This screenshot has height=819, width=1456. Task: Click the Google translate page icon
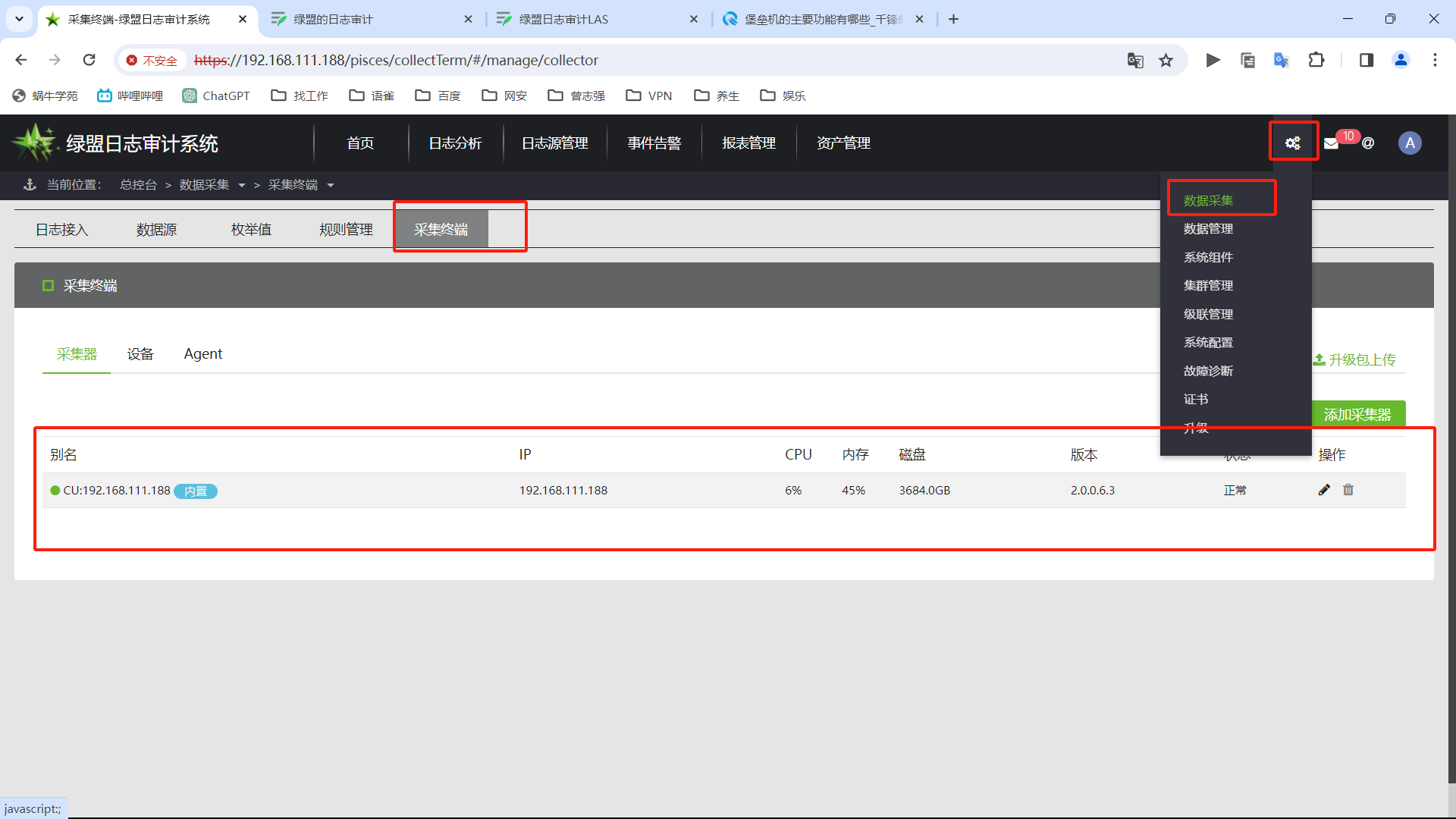click(x=1135, y=60)
